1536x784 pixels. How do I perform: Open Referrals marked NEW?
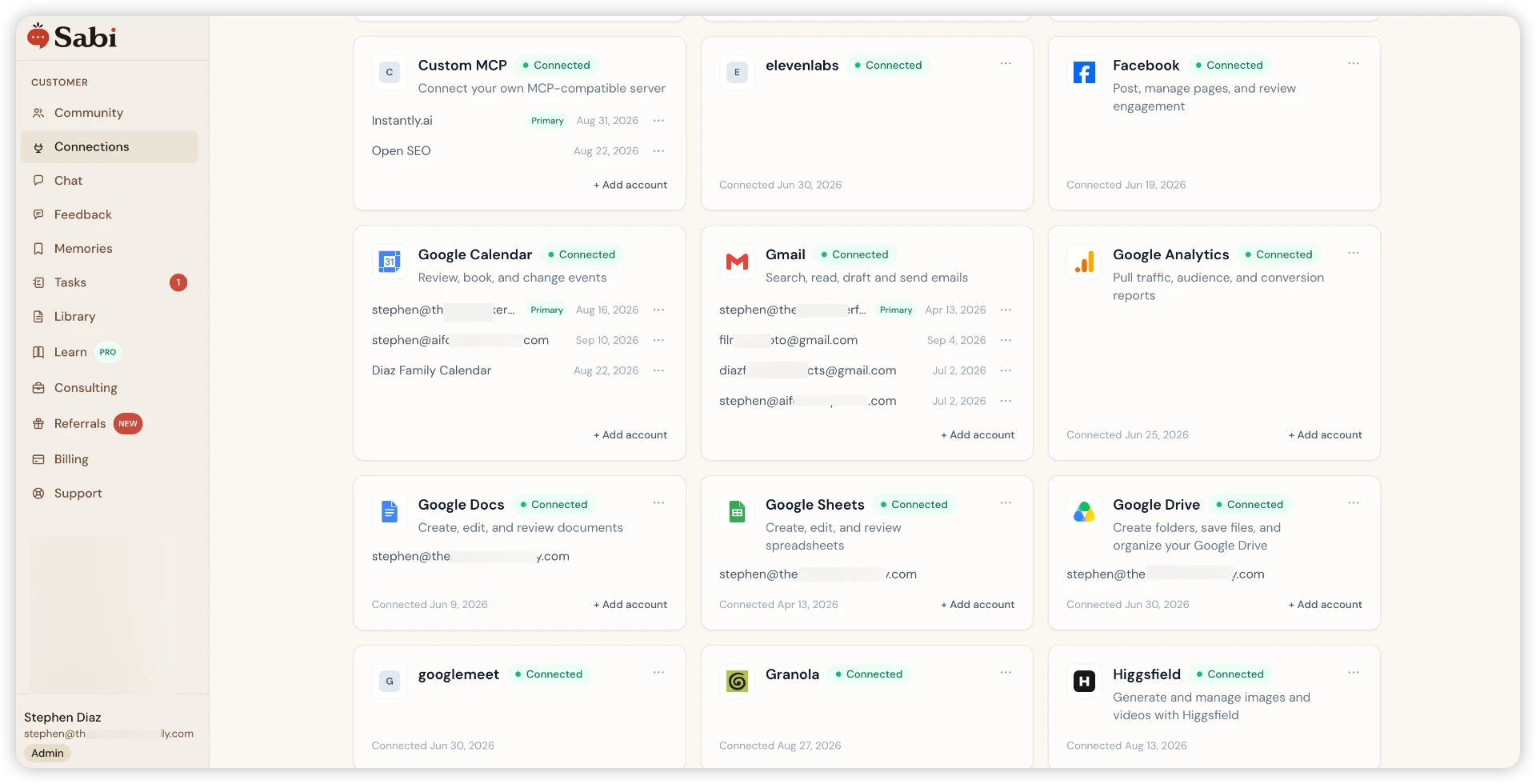(x=110, y=424)
